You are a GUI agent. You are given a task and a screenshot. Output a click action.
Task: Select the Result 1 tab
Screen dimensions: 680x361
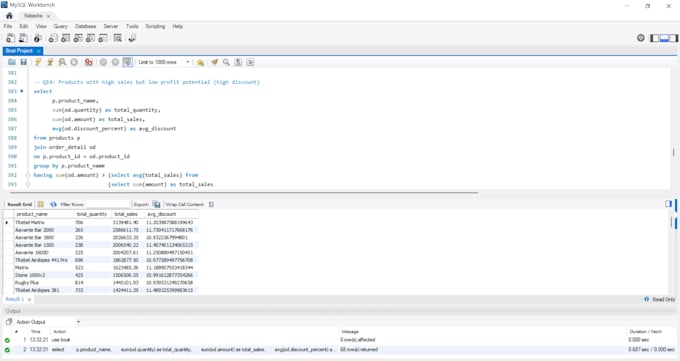[15, 299]
